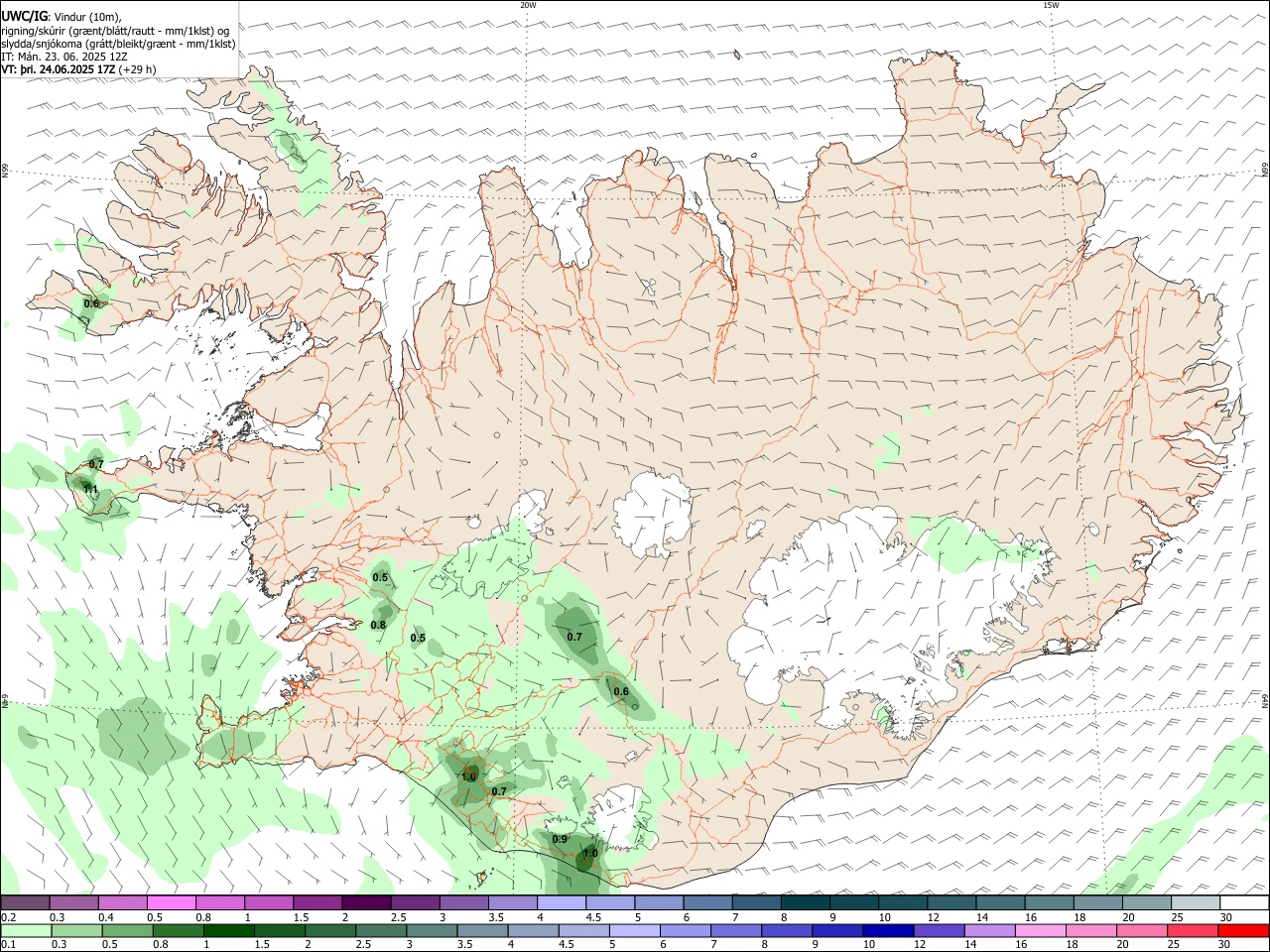Screen dimensions: 1270x952
Task: Click the '0.1' label in the lower legend row
Action: 8,945
